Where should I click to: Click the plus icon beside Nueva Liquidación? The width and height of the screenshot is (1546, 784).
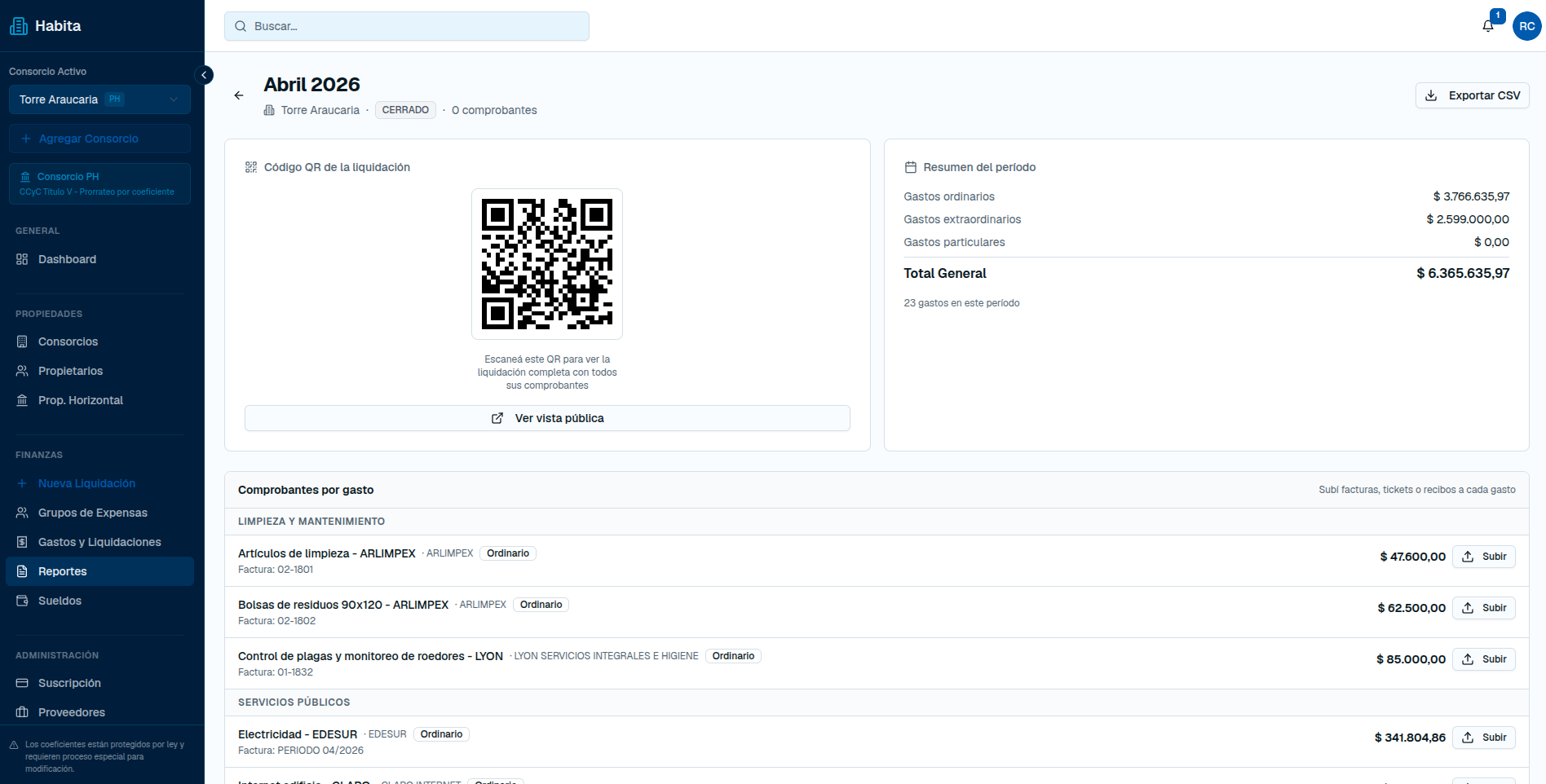tap(22, 483)
